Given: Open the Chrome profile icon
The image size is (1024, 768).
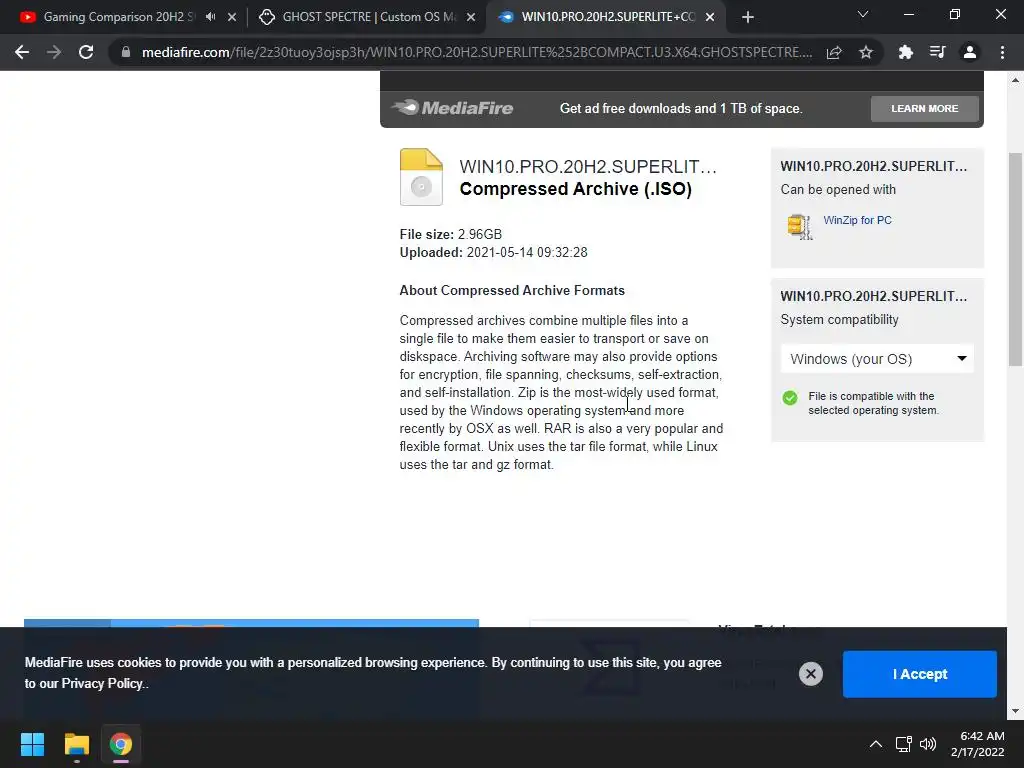Looking at the screenshot, I should tap(970, 52).
